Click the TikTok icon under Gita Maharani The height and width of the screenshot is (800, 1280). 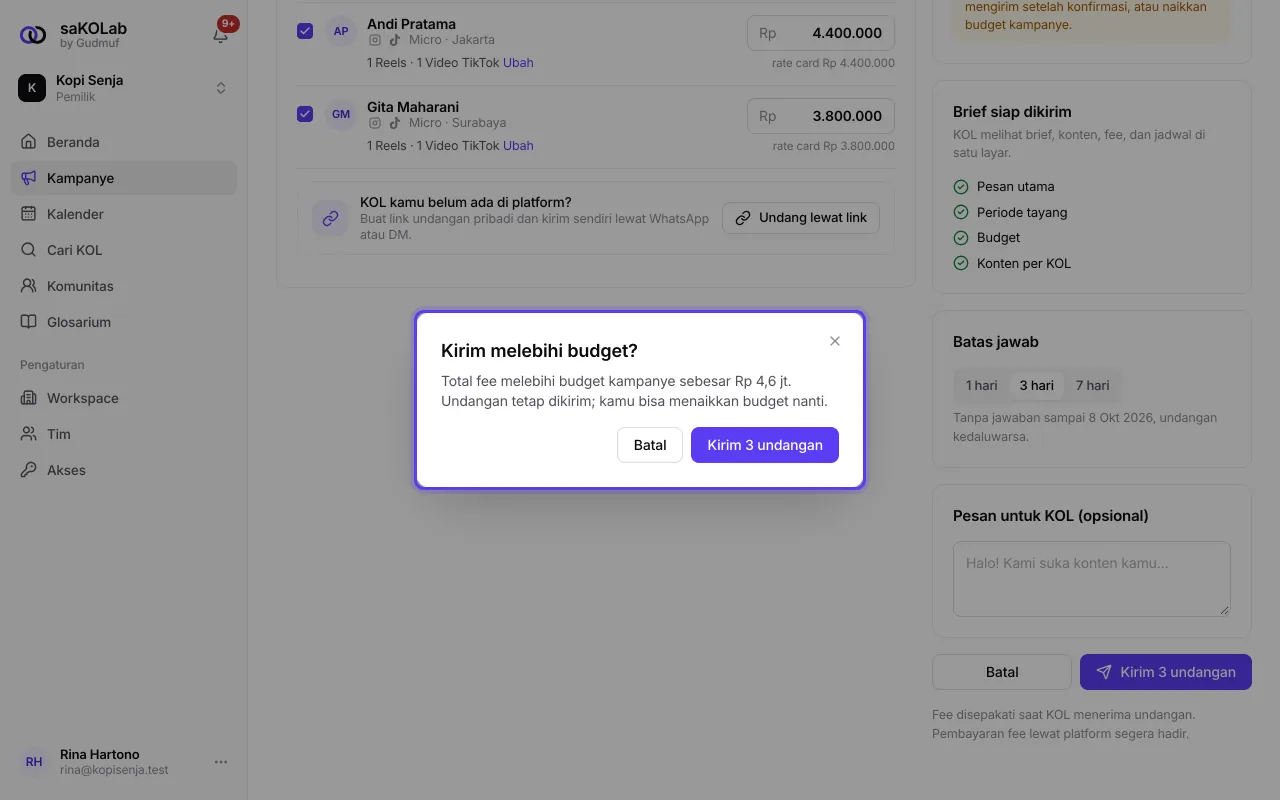(395, 123)
